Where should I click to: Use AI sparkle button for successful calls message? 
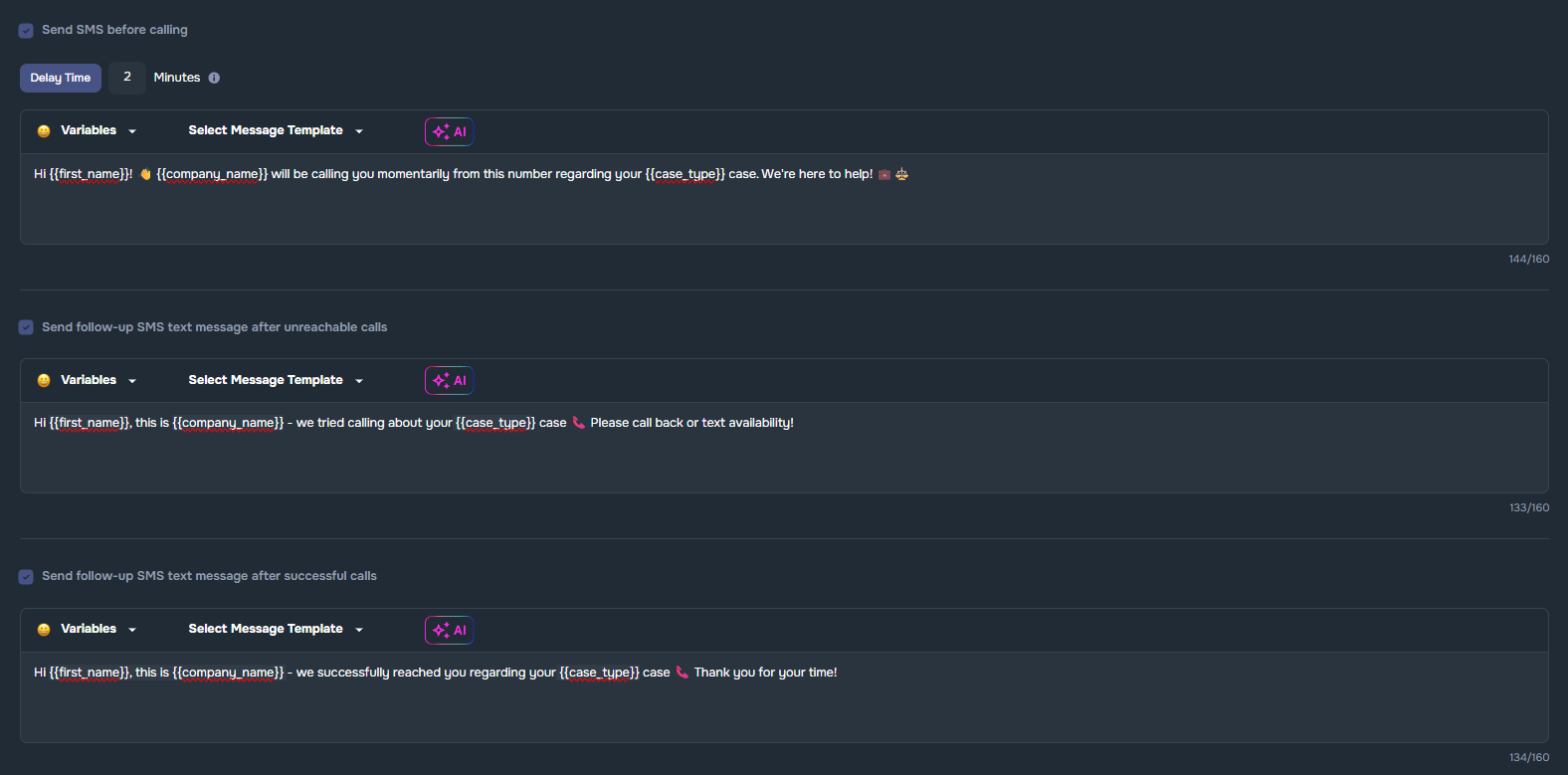450,630
